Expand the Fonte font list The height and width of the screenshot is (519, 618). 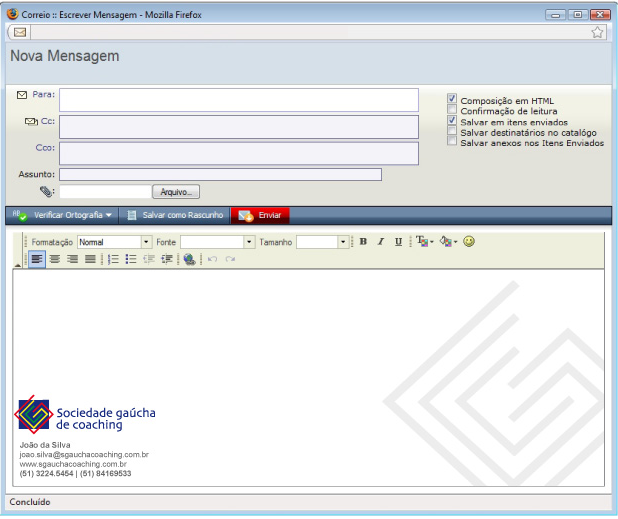[x=250, y=242]
